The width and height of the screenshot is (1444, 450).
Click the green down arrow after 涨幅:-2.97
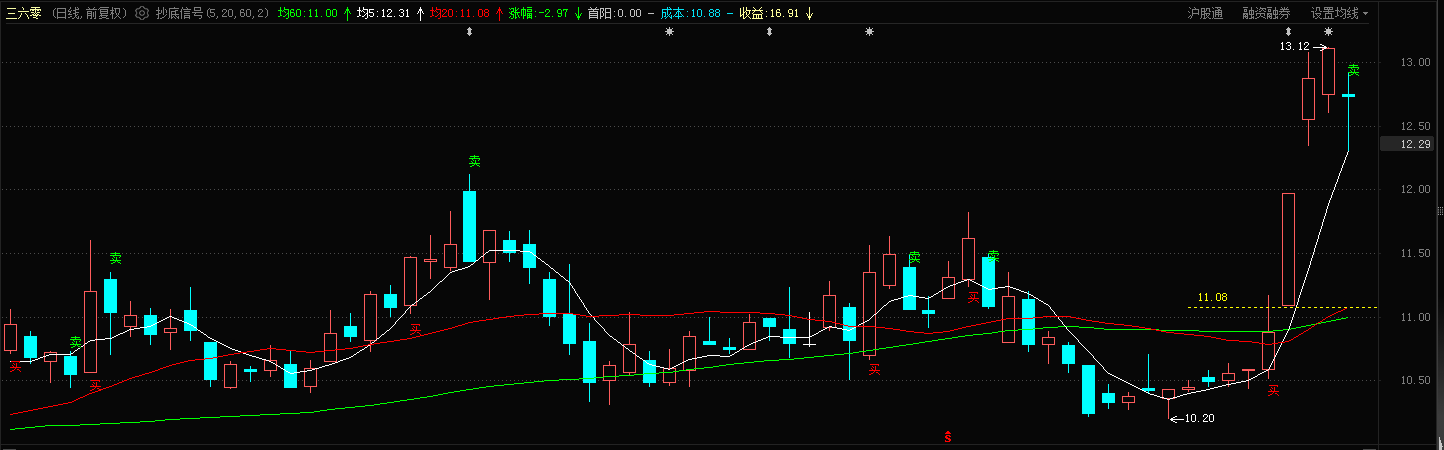[577, 13]
